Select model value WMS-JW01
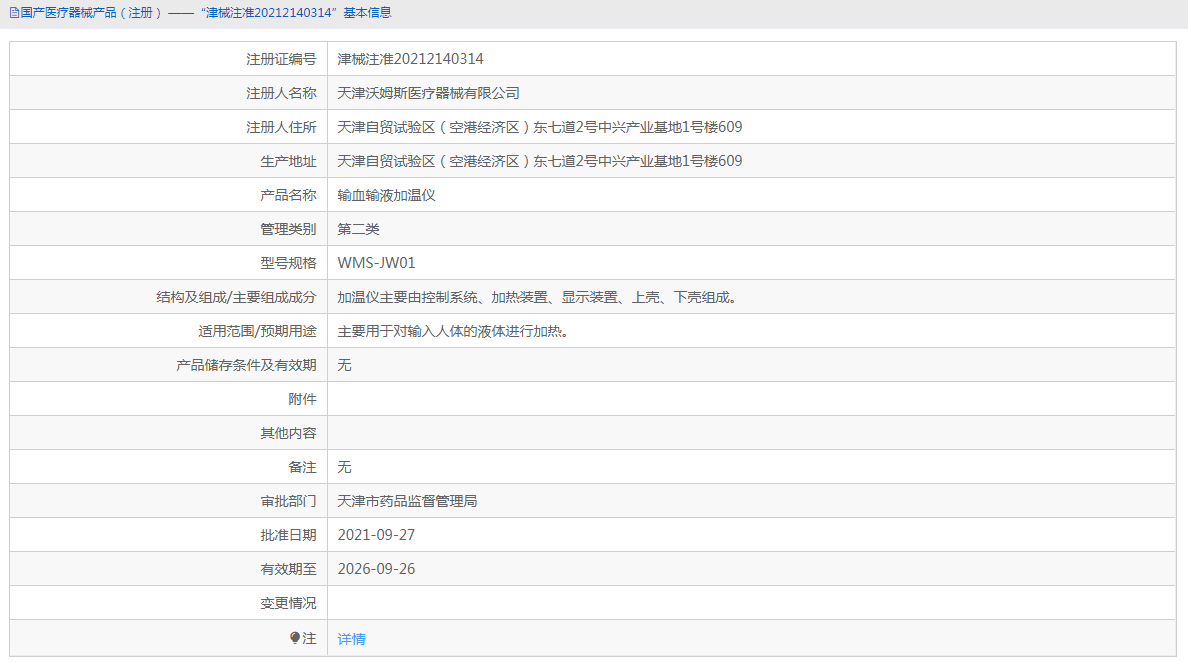Image resolution: width=1188 pixels, height=662 pixels. (377, 263)
